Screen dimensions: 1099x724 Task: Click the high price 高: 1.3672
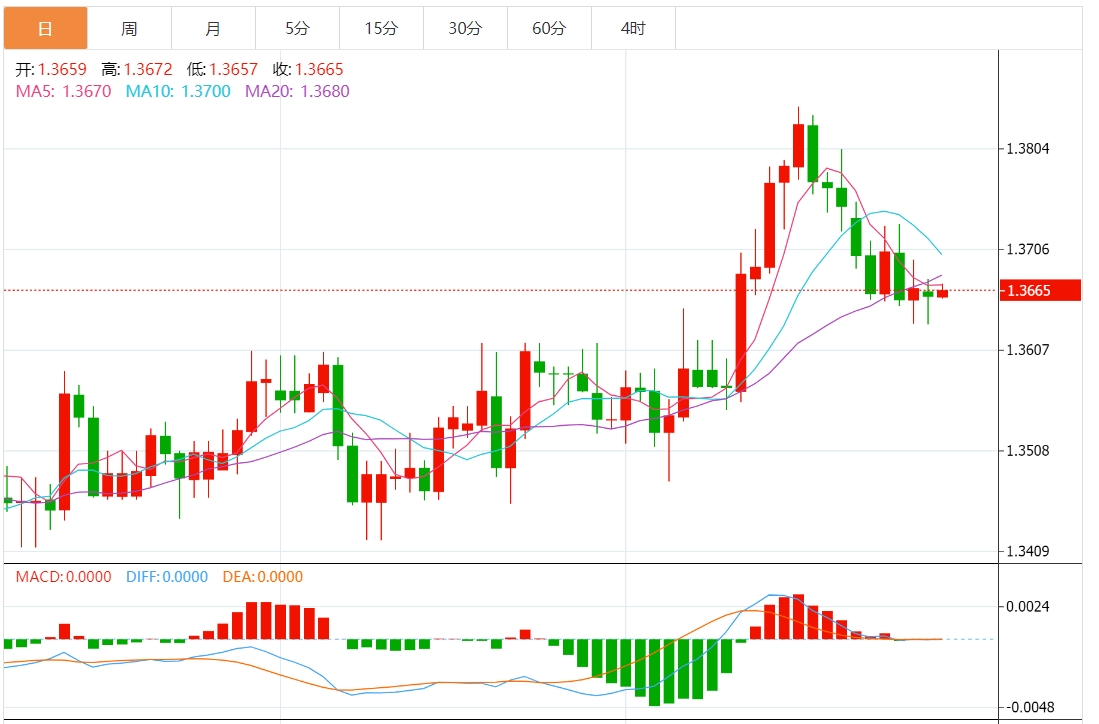[x=137, y=69]
